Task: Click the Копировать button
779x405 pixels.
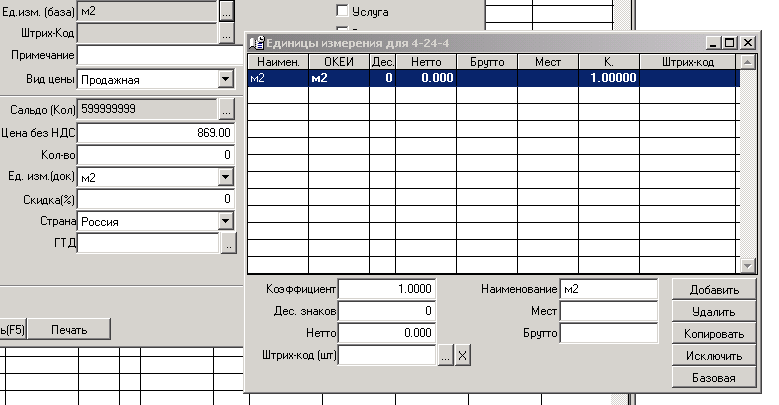Action: coord(714,333)
